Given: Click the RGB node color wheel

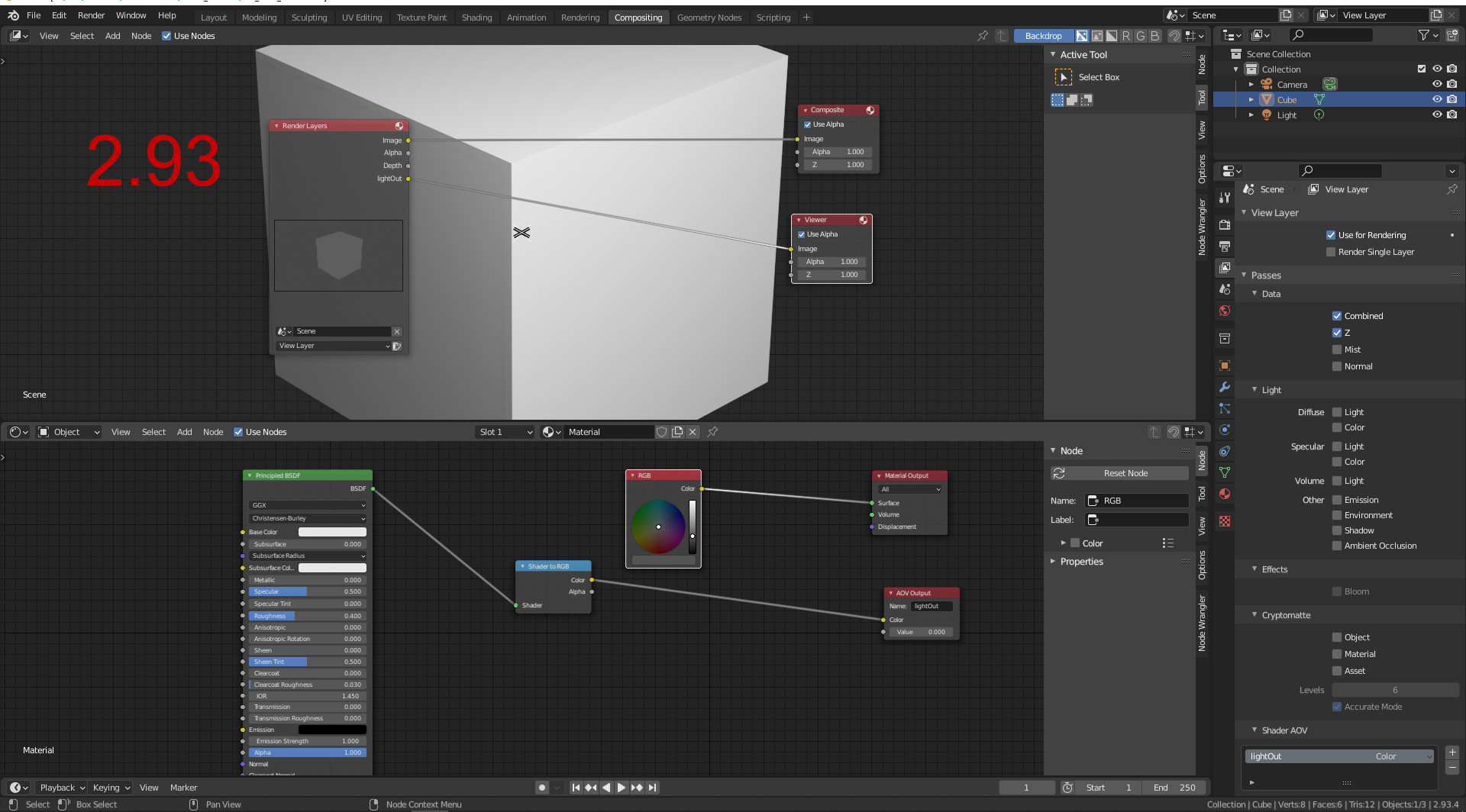Looking at the screenshot, I should coord(658,527).
